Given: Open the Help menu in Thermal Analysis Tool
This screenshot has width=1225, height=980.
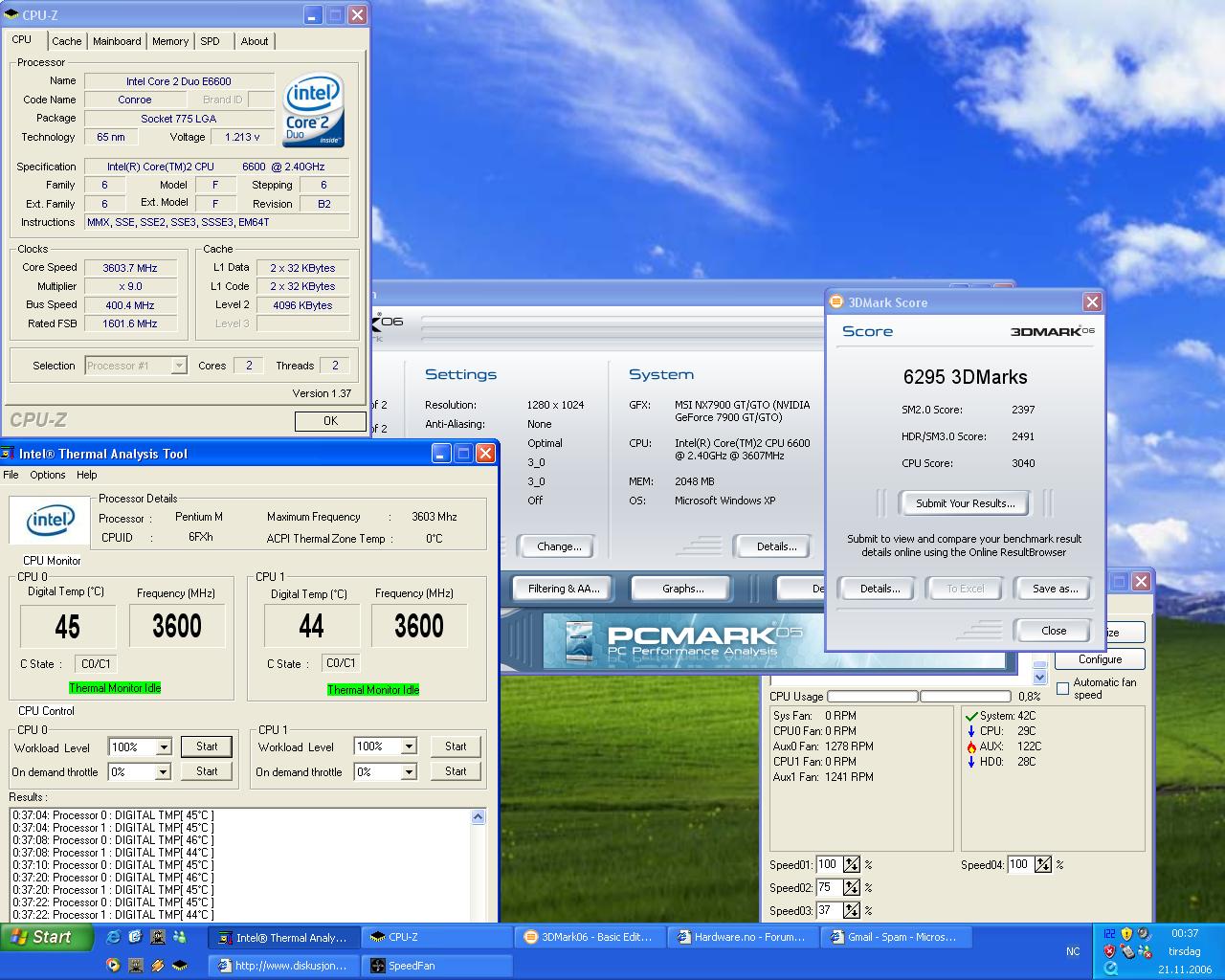Looking at the screenshot, I should click(x=86, y=475).
